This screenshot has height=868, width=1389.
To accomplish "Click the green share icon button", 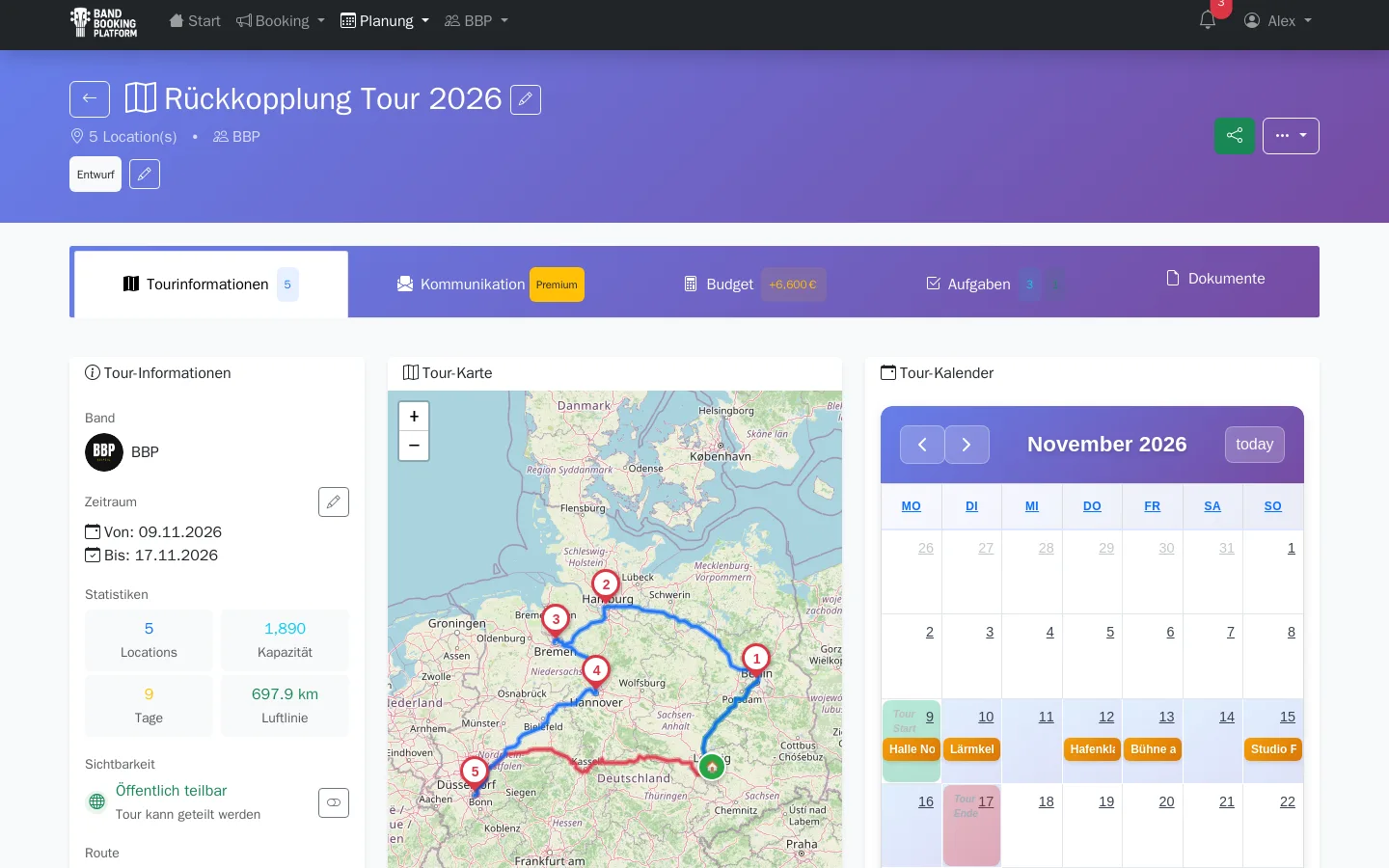I will [x=1235, y=136].
